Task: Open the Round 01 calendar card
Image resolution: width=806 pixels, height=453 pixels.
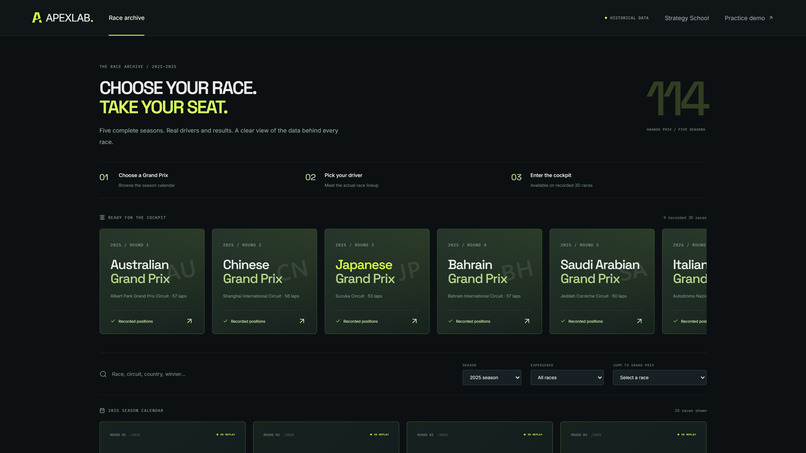Action: pos(172,437)
